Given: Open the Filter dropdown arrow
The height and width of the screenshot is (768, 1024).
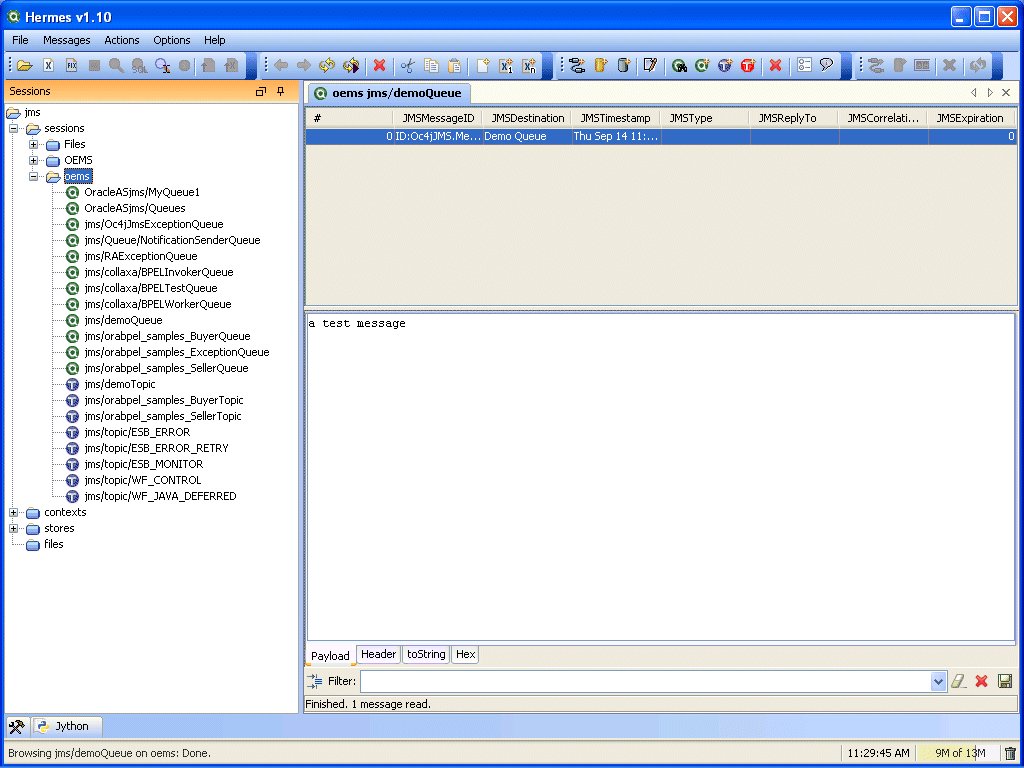Looking at the screenshot, I should click(x=938, y=682).
